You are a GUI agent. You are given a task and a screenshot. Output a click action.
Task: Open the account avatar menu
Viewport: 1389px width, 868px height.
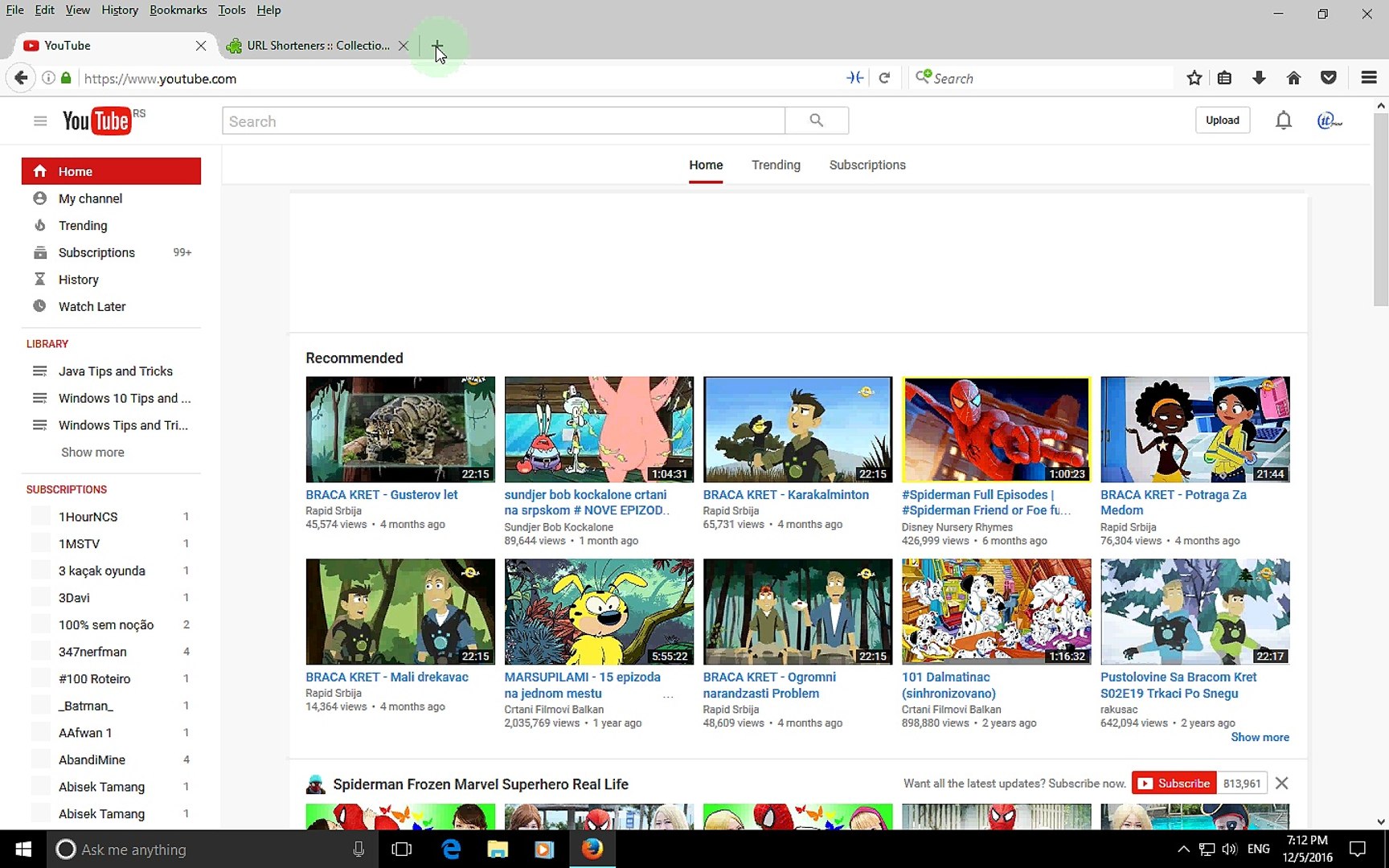coord(1329,121)
